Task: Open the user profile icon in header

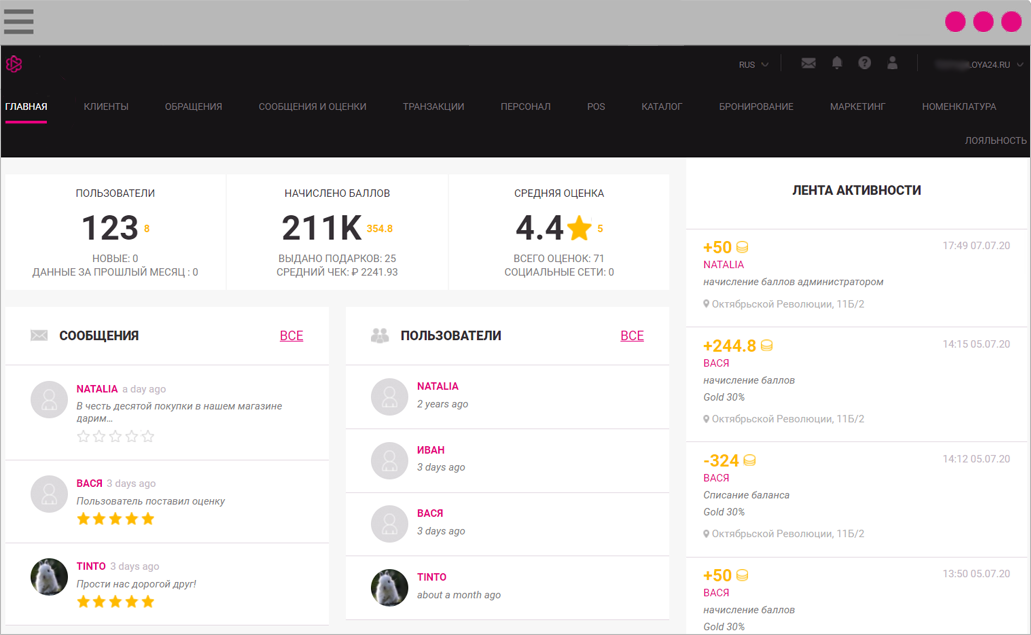Action: [892, 63]
